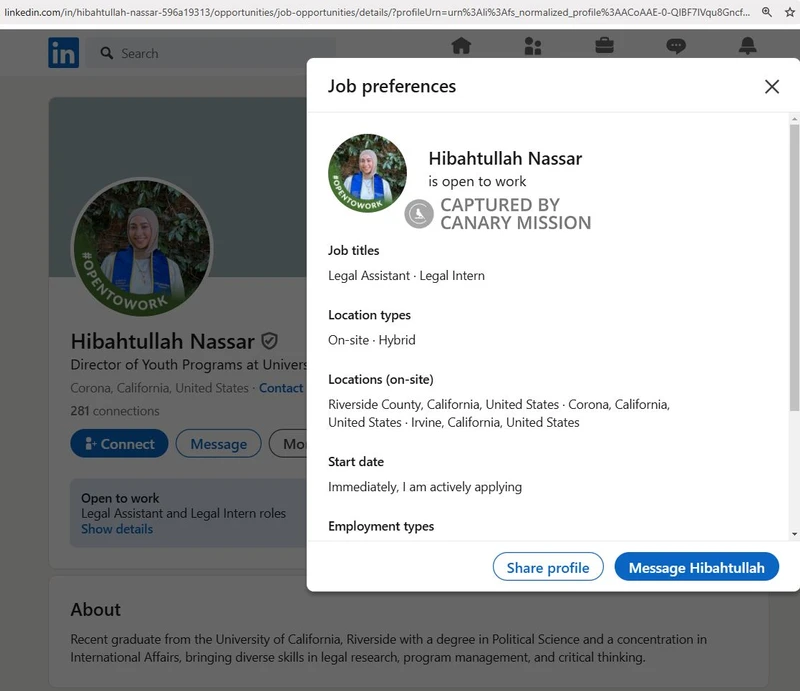Click the Share profile button
Screen dimensions: 800x691
(x=548, y=567)
